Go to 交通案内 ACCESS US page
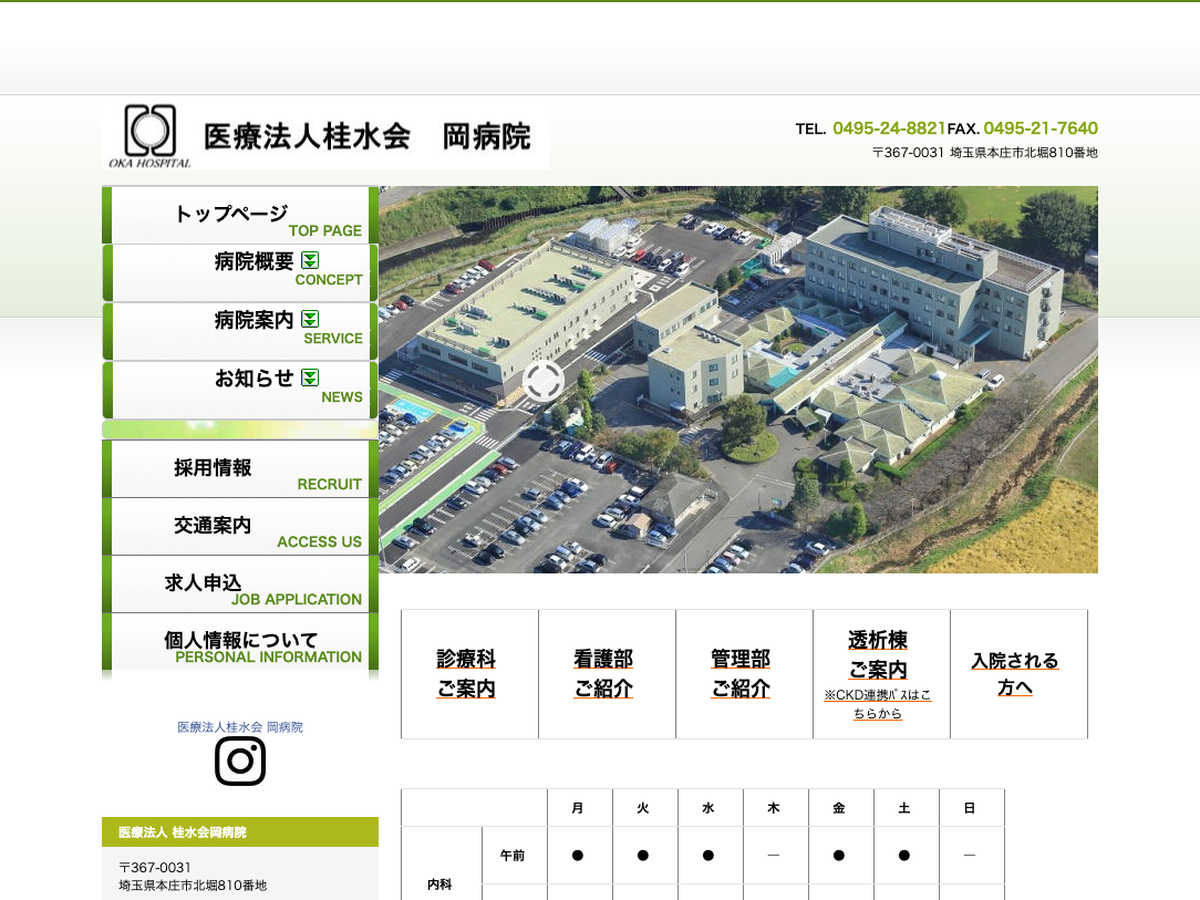The image size is (1200, 900). (x=240, y=527)
